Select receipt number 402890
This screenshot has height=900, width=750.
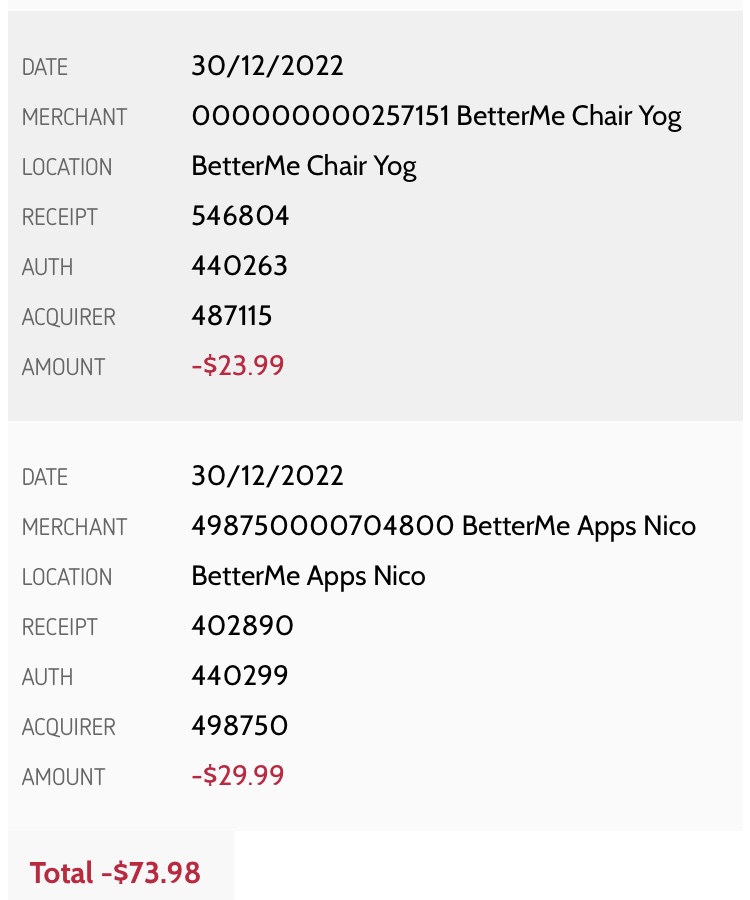[x=242, y=626]
